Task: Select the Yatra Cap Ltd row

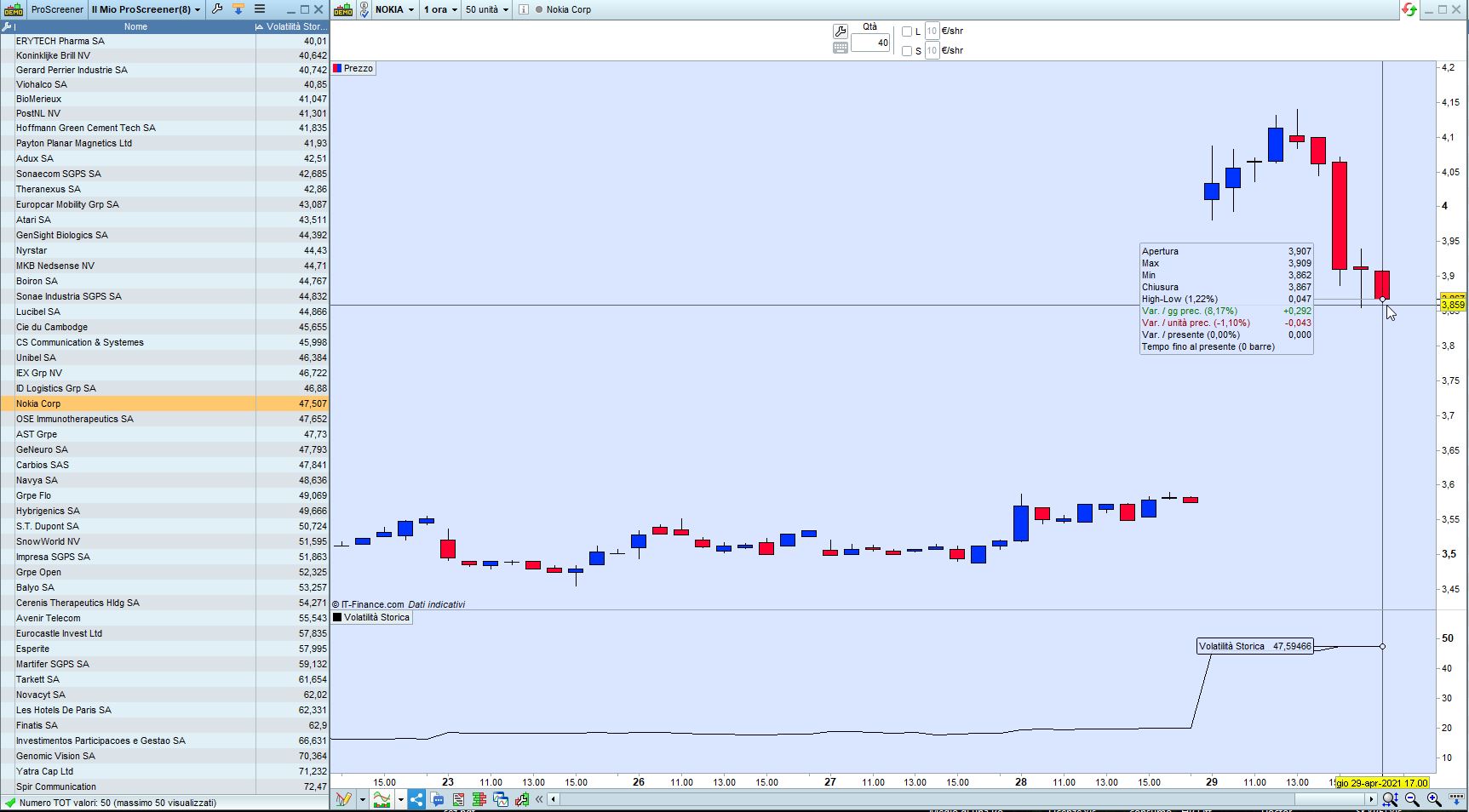Action: 164,771
